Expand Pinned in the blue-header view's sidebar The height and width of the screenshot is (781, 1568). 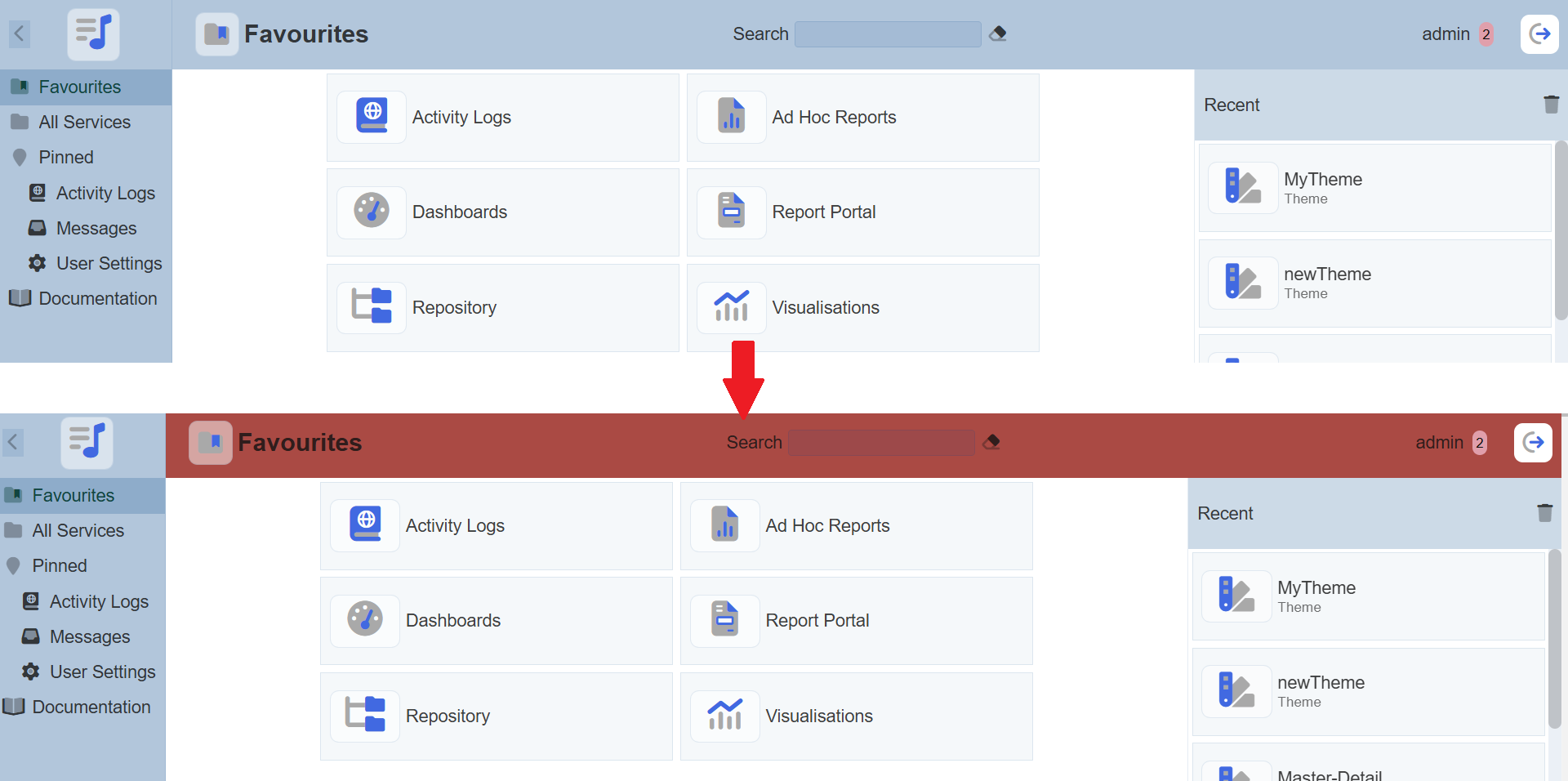[66, 157]
